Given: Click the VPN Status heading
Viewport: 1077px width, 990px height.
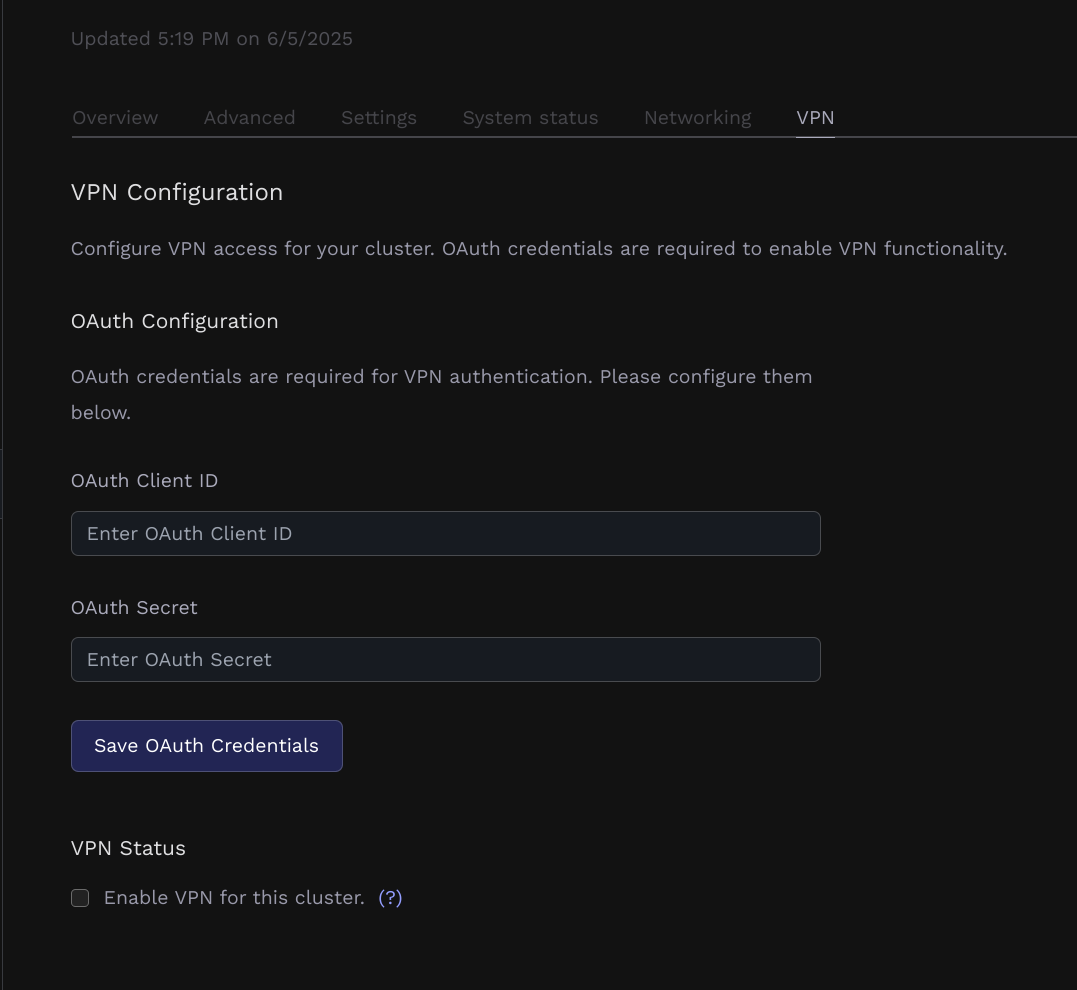Looking at the screenshot, I should pos(127,848).
